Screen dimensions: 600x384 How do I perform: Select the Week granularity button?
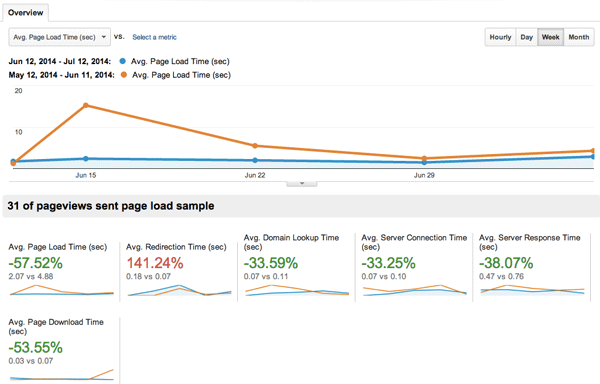click(x=551, y=37)
